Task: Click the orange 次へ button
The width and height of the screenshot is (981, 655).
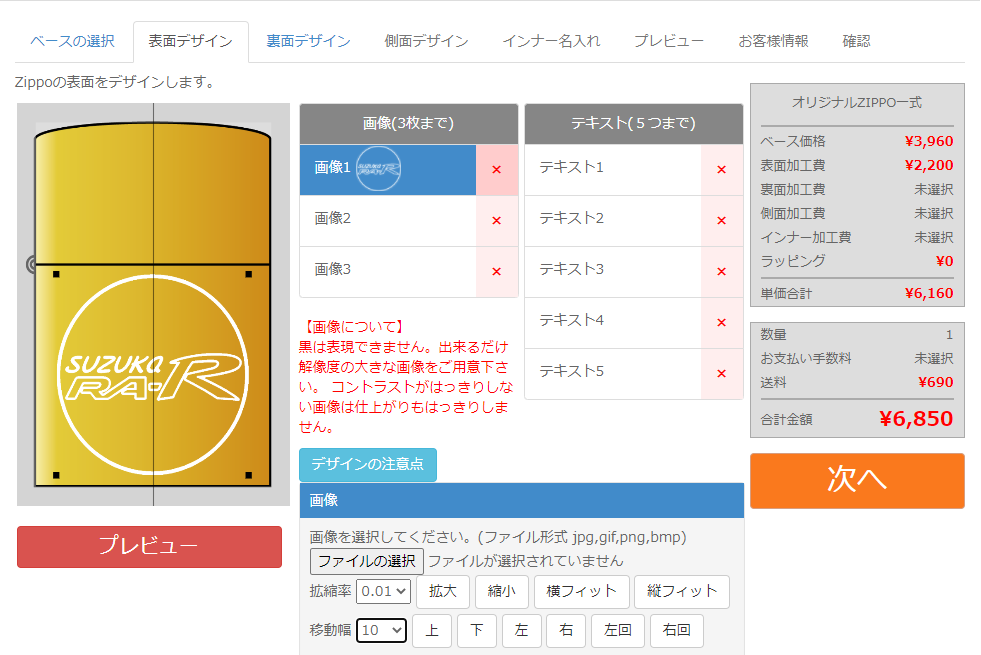Action: tap(857, 480)
